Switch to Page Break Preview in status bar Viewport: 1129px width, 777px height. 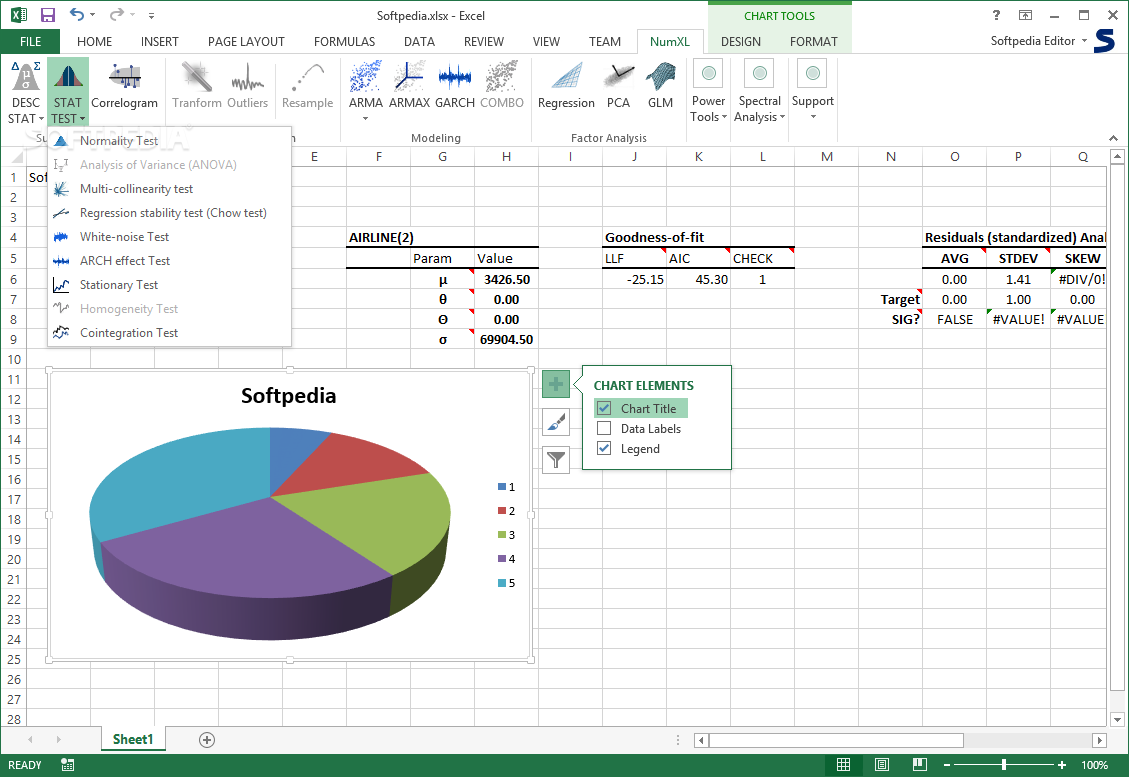[919, 765]
